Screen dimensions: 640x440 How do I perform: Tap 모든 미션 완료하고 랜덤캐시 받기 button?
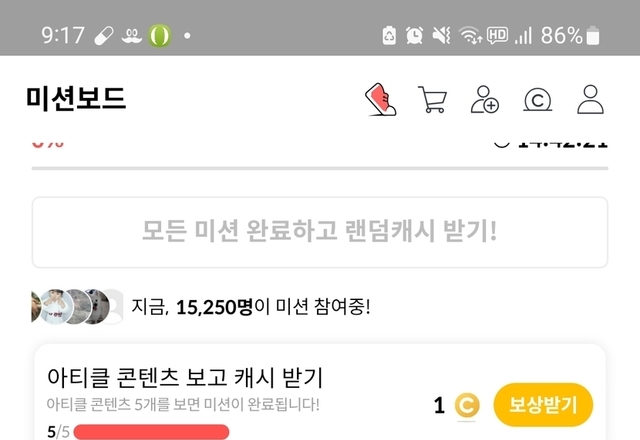(320, 232)
